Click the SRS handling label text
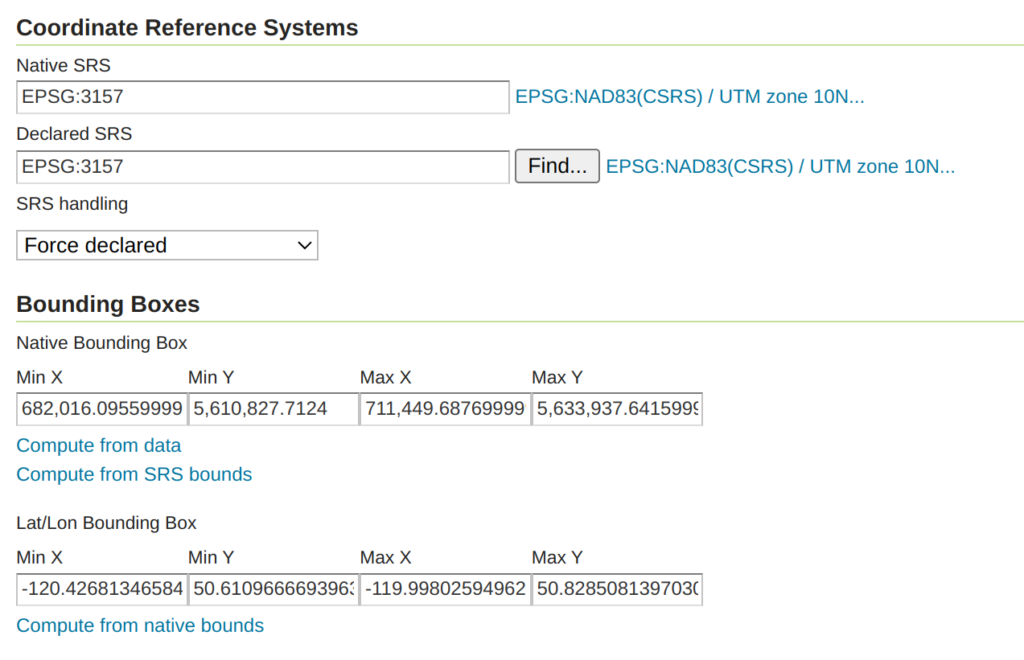This screenshot has height=660, width=1024. [72, 204]
